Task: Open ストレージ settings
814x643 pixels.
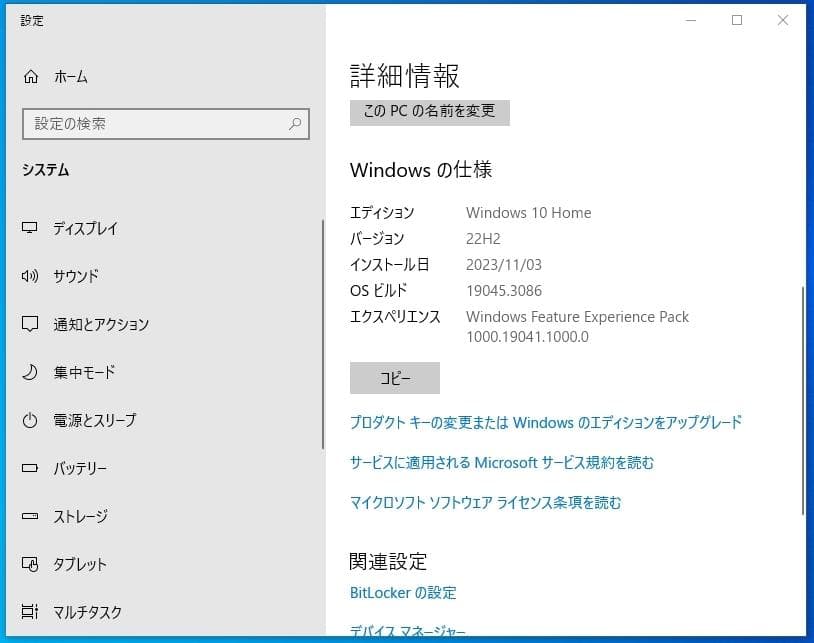Action: [81, 516]
